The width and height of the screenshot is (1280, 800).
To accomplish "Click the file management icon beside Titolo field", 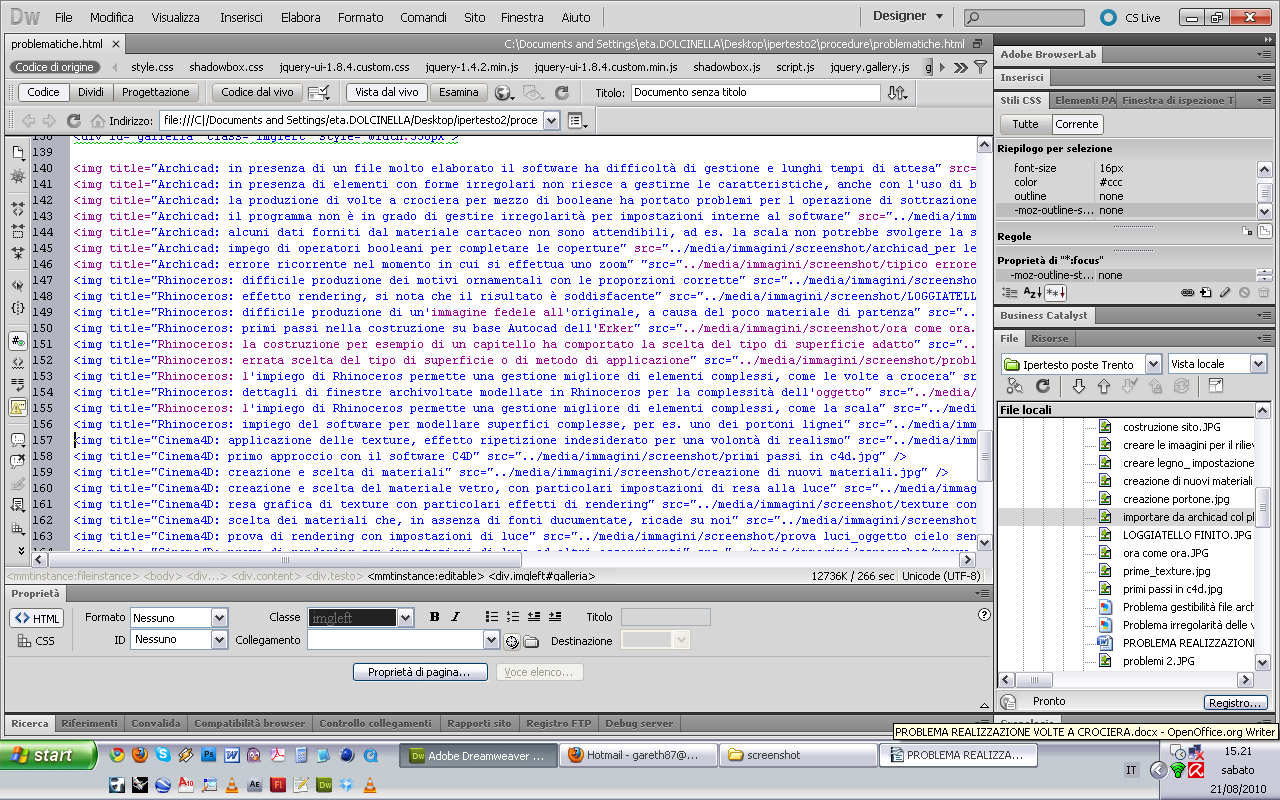I will pos(897,92).
